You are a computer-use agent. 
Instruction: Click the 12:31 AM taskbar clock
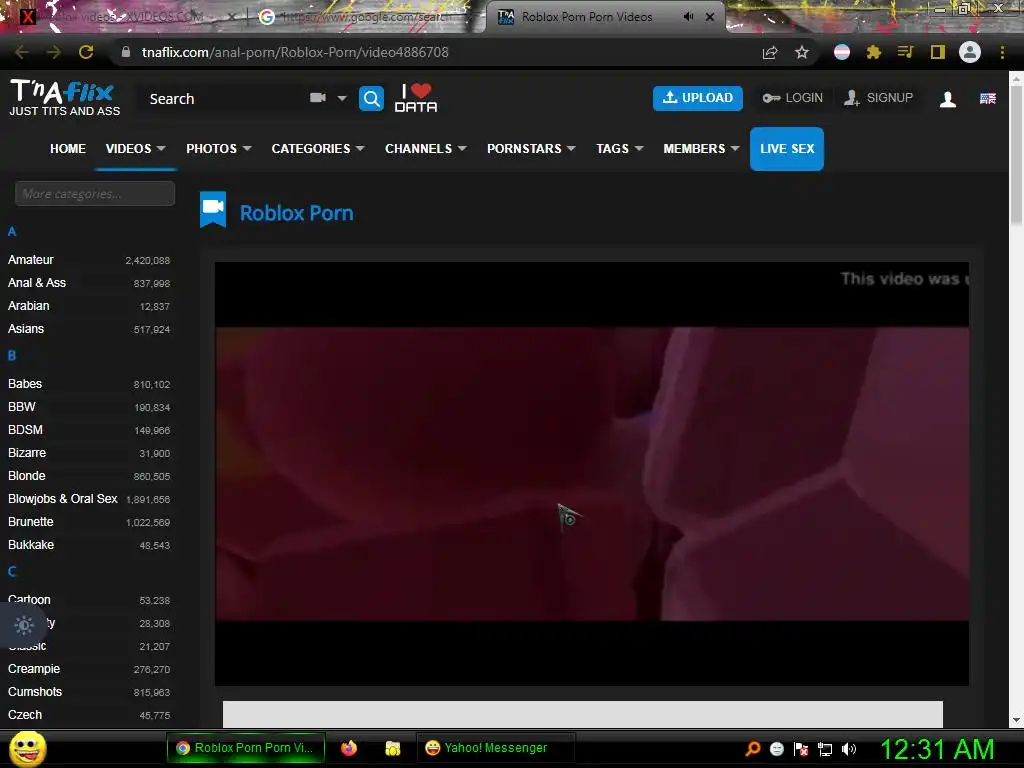point(937,749)
